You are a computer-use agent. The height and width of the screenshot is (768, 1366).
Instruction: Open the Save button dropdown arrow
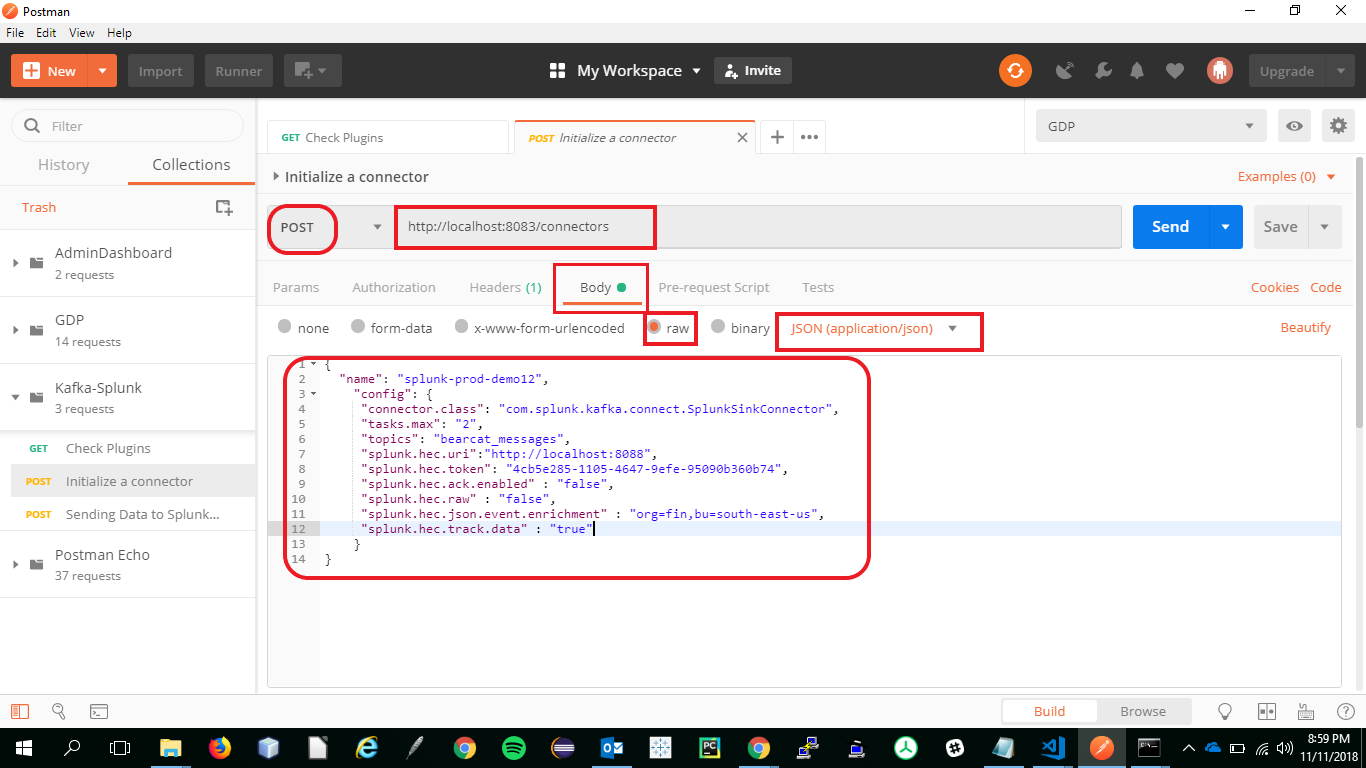pos(1324,227)
